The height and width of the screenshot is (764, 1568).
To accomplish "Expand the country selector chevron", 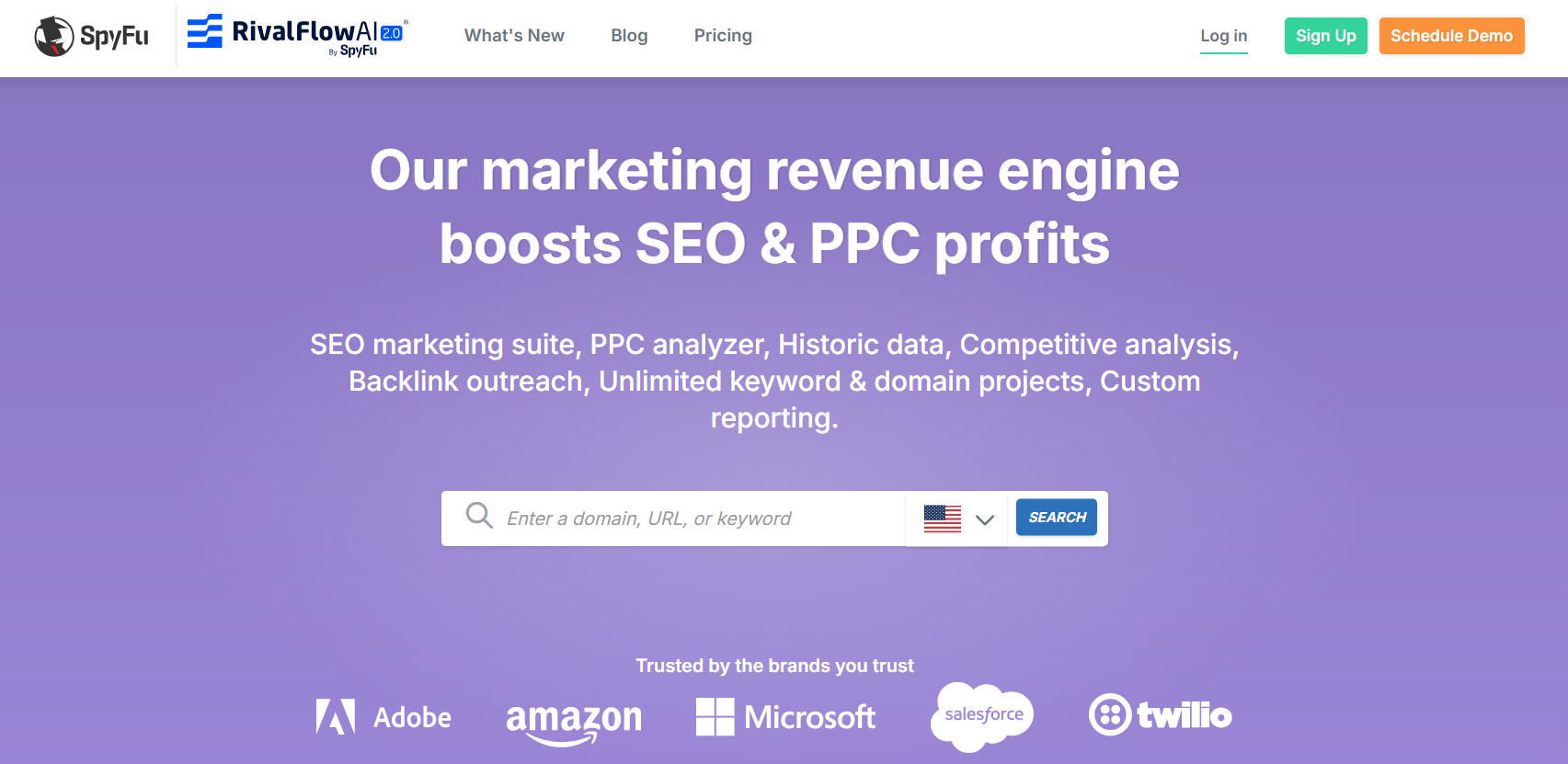I will coord(985,519).
